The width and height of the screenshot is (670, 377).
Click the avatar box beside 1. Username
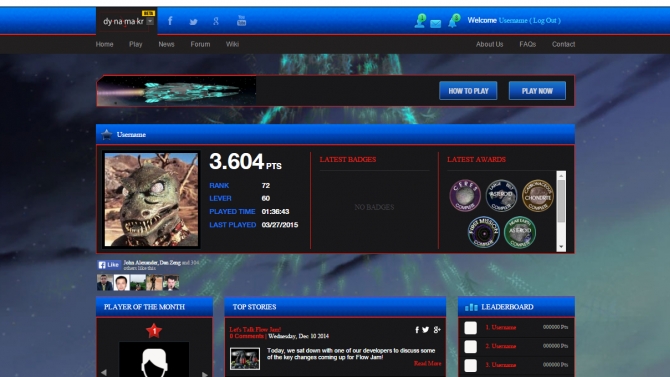point(470,328)
